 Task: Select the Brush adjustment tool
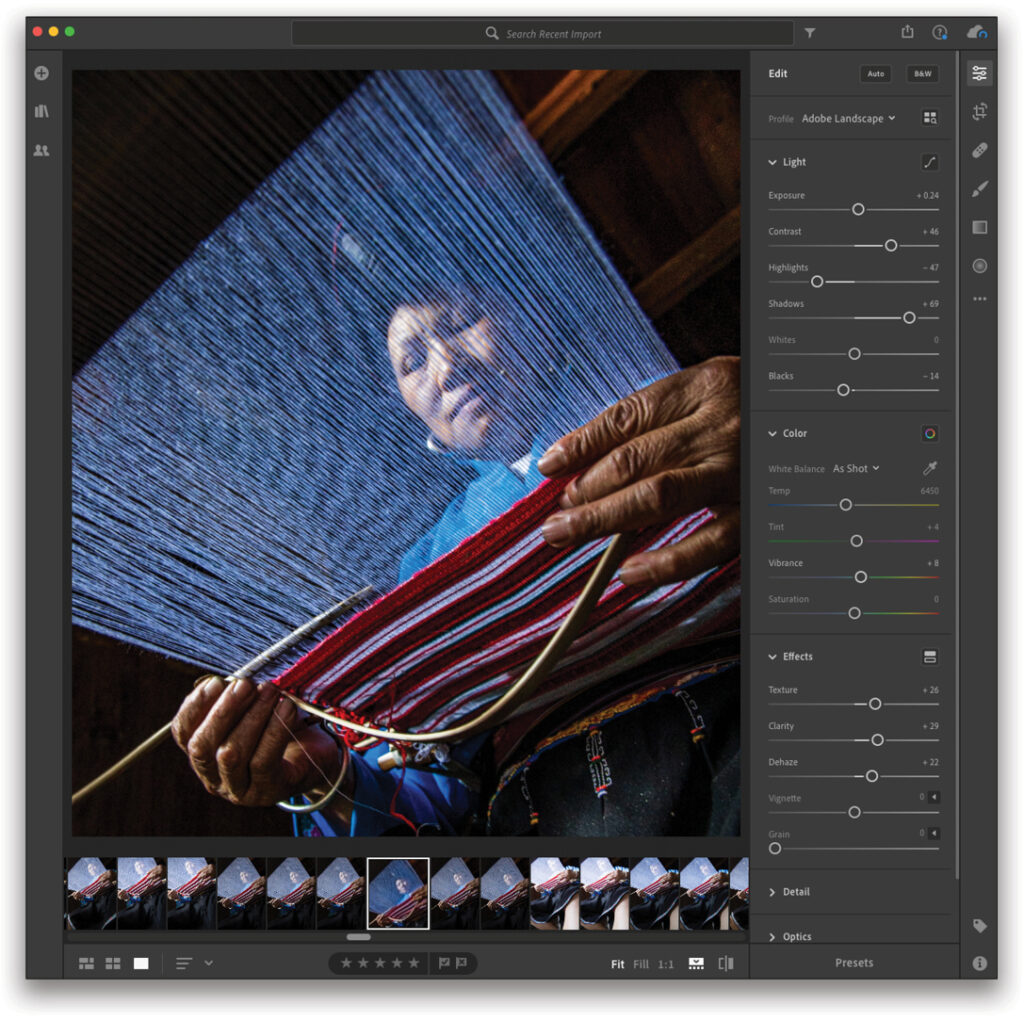click(x=980, y=189)
